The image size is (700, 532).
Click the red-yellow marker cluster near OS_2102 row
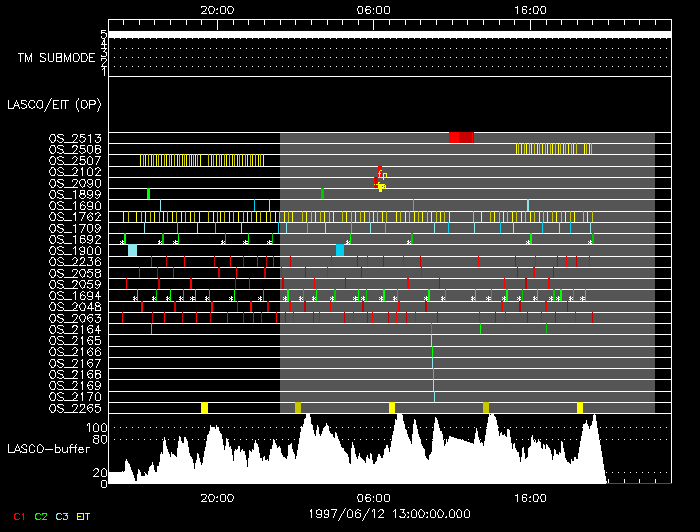click(x=380, y=179)
